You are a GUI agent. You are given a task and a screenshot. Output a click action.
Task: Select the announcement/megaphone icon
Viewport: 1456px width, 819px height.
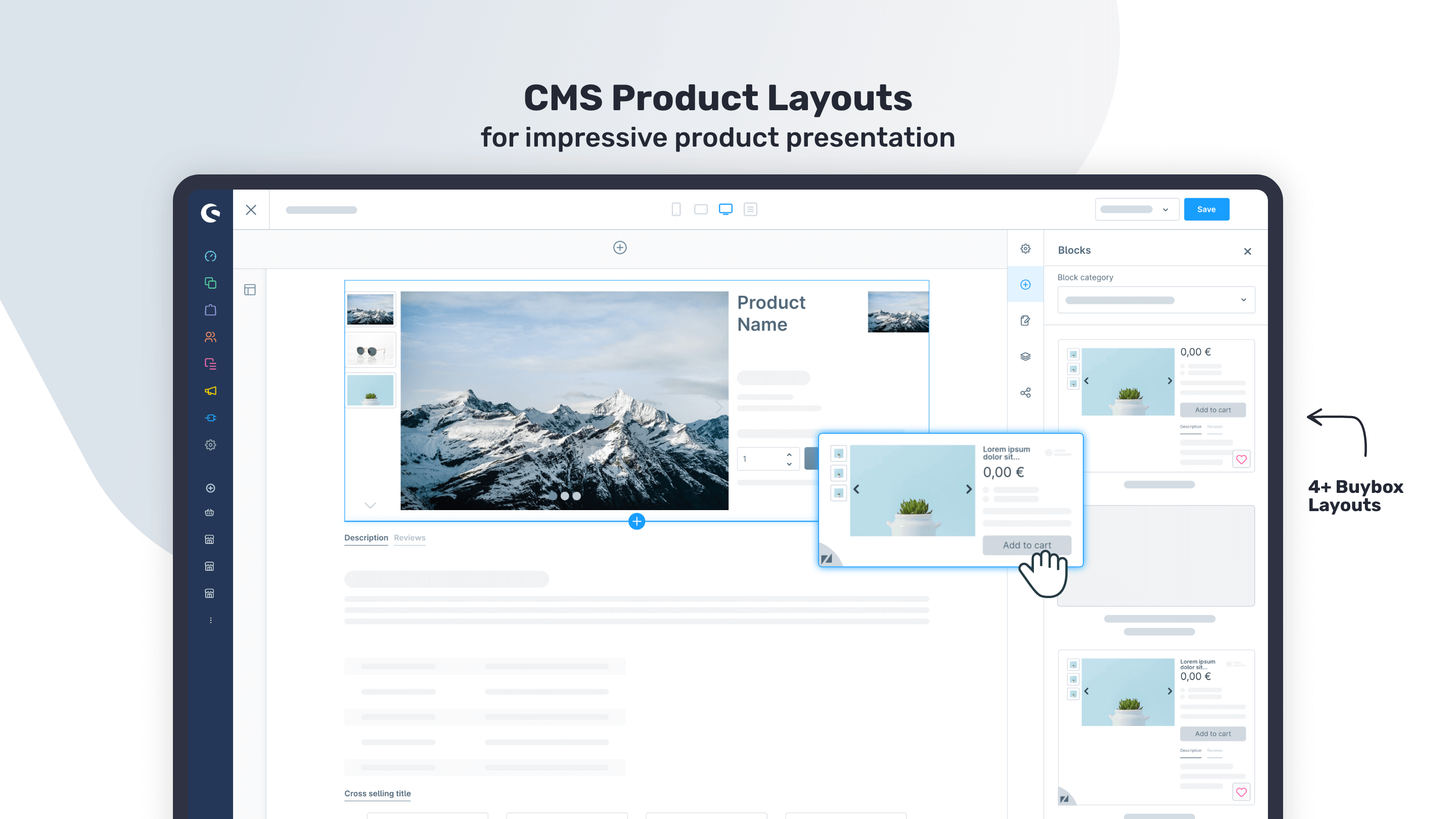pos(211,391)
